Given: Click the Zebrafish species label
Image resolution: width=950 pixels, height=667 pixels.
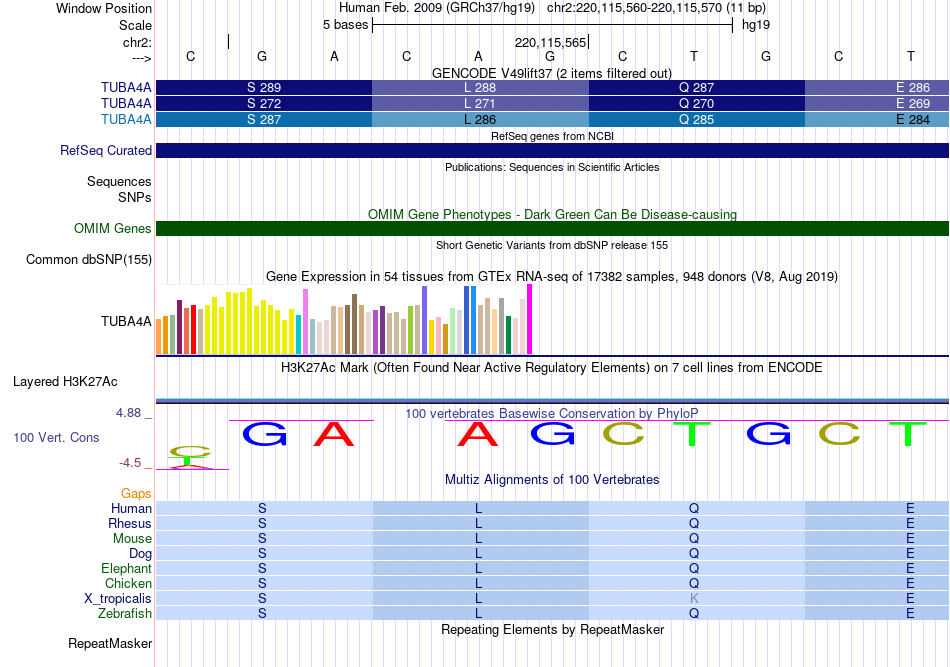Looking at the screenshot, I should point(125,614).
